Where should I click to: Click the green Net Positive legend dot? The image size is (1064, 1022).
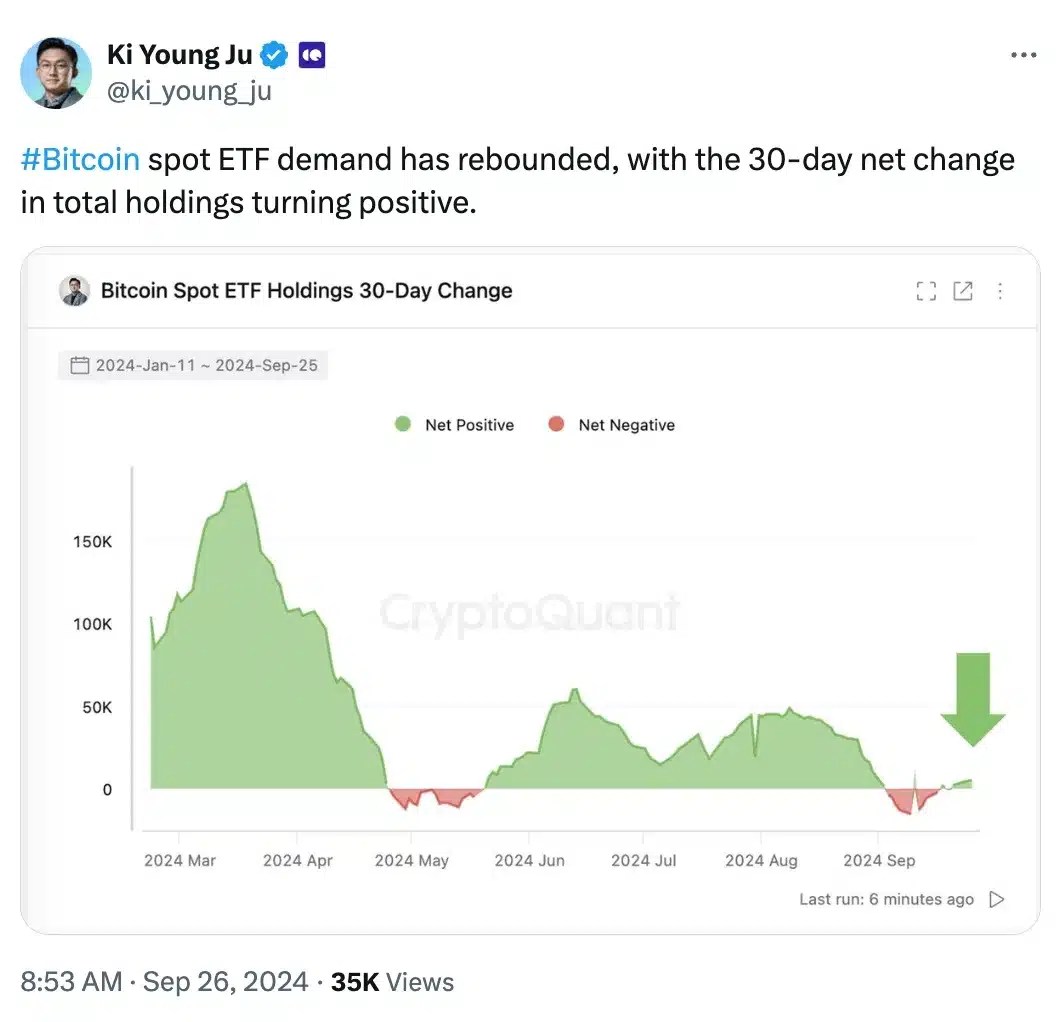[x=403, y=424]
